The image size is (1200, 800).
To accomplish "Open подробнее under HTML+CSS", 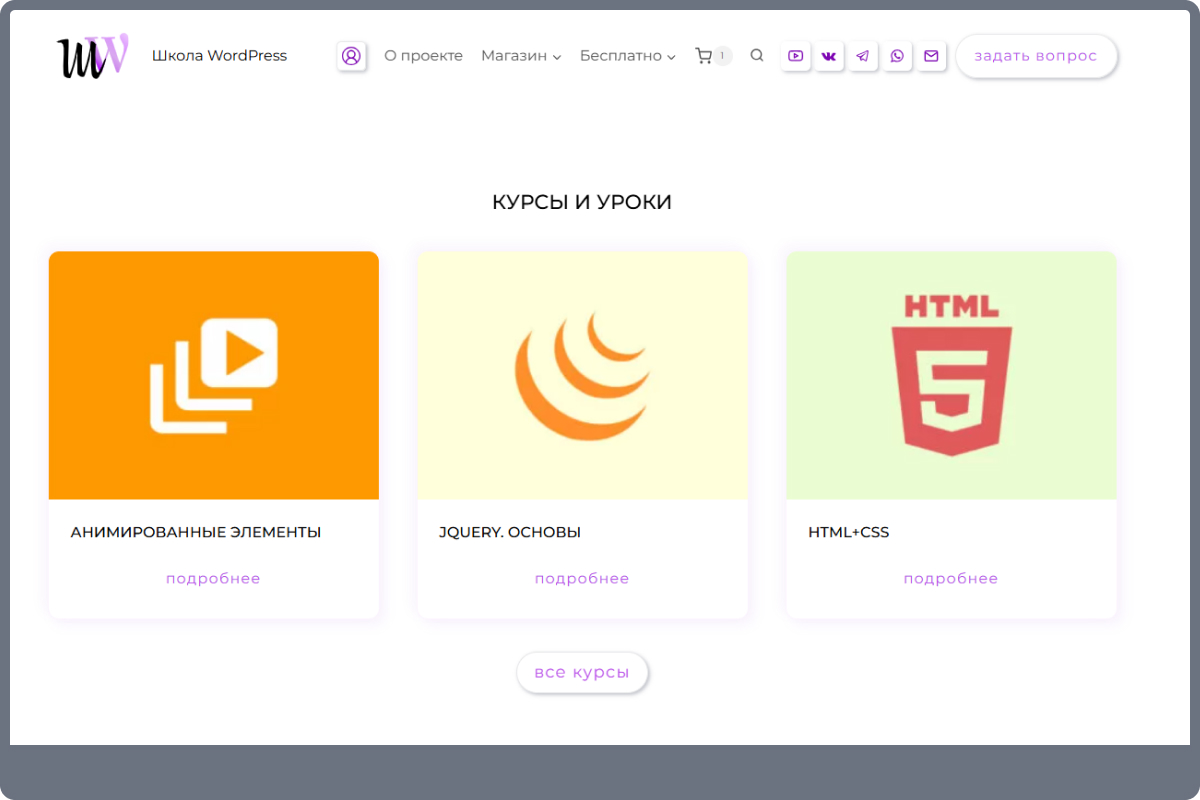I will 951,579.
